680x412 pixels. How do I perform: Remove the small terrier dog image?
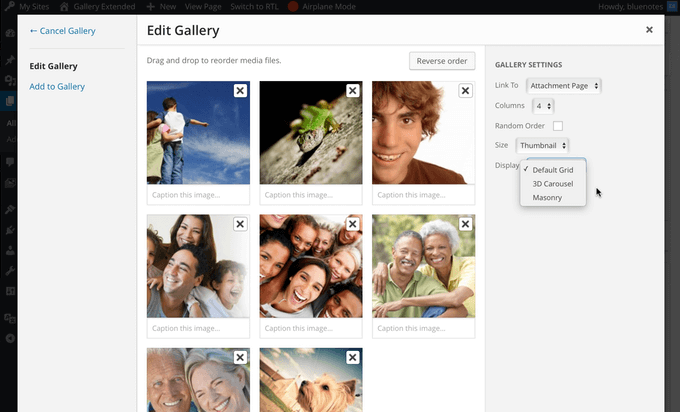[353, 357]
